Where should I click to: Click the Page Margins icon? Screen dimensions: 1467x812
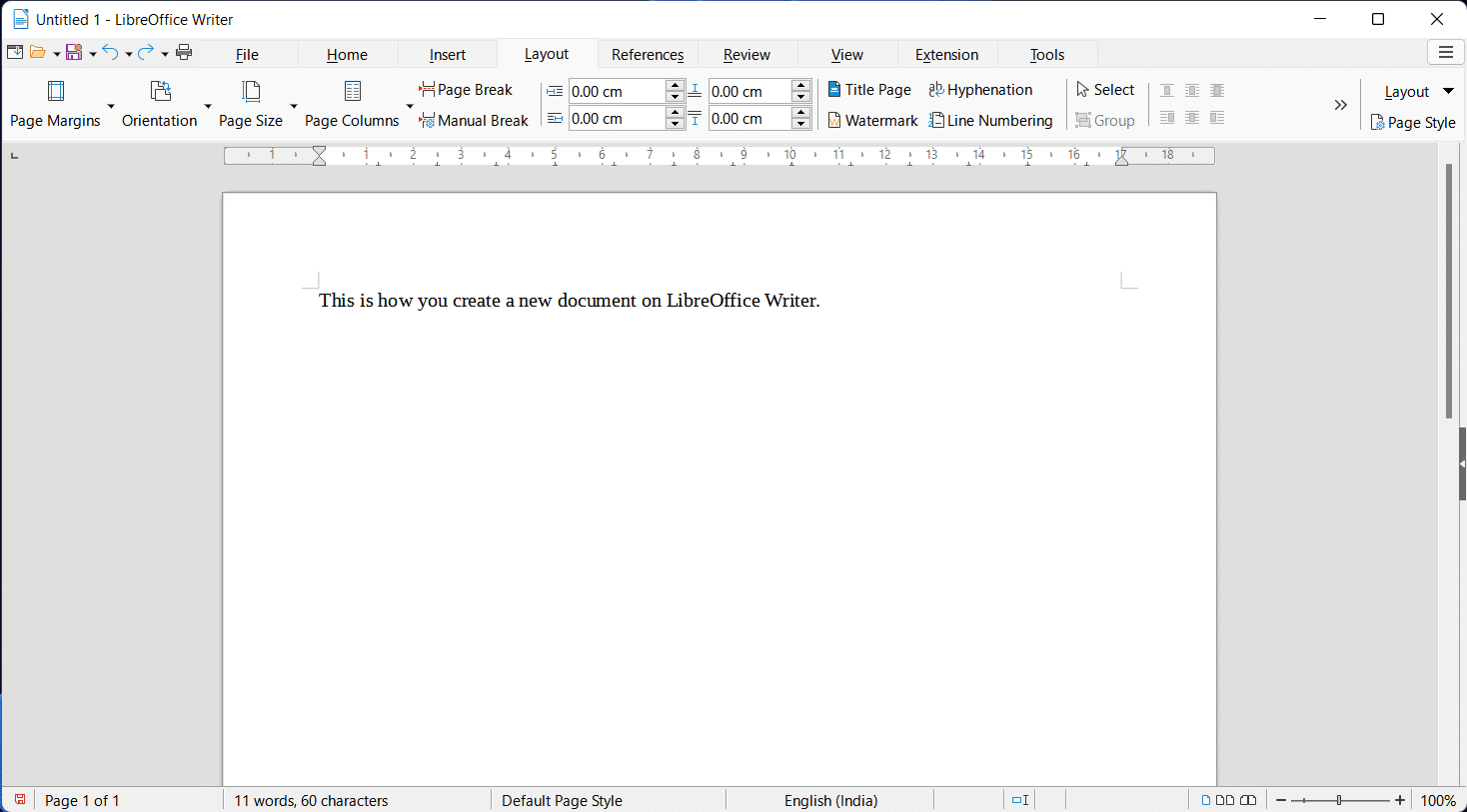(x=56, y=92)
